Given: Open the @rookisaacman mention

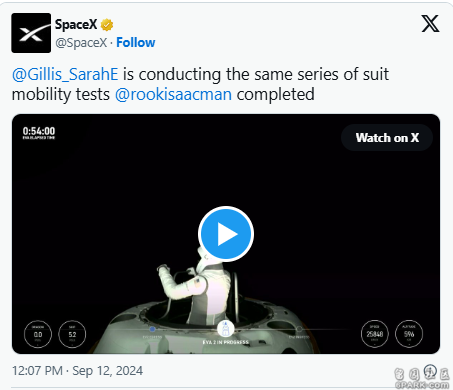Looking at the screenshot, I should [173, 94].
